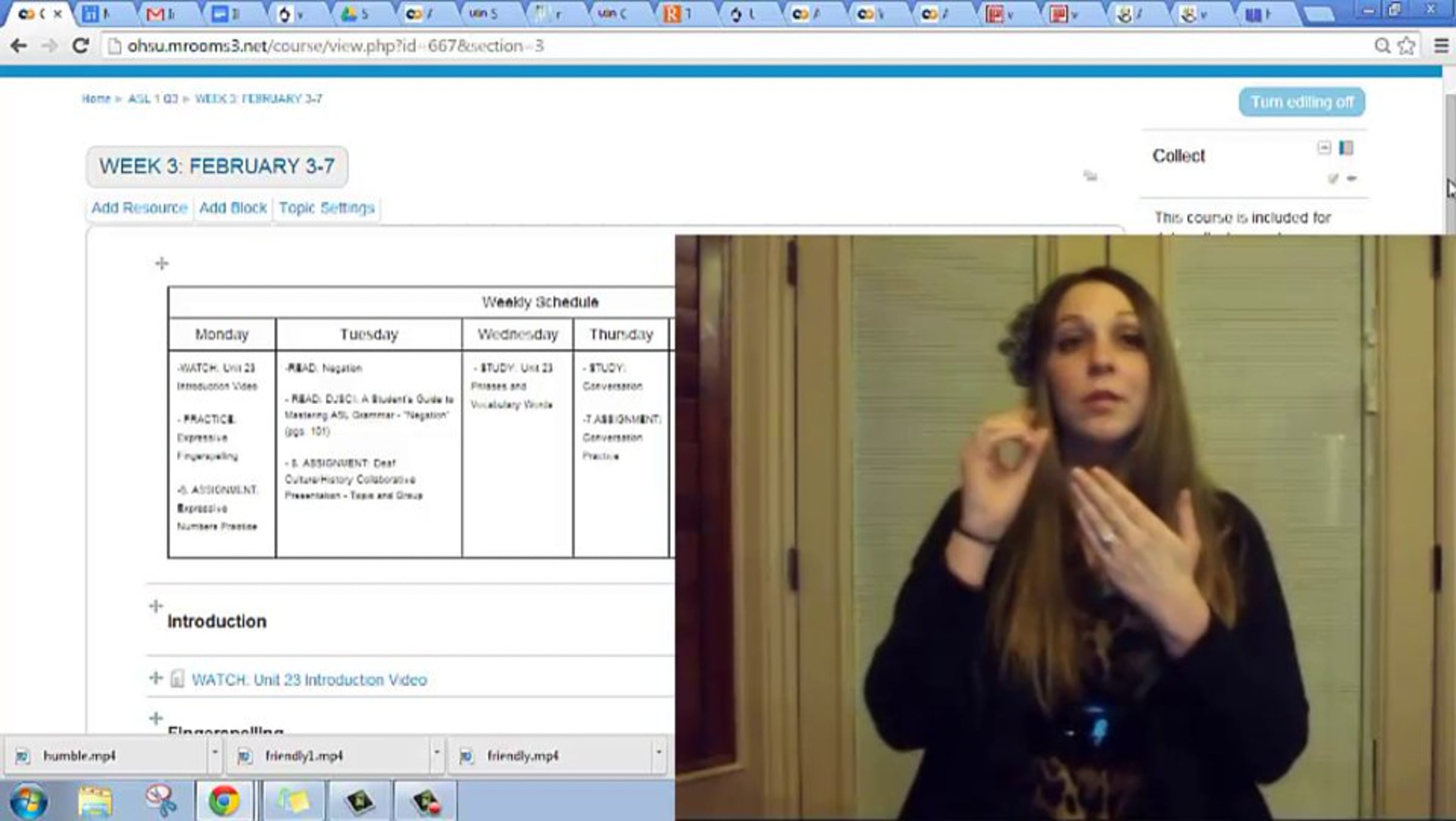This screenshot has width=1456, height=821.
Task: Click the Windows Start orb
Action: [28, 800]
